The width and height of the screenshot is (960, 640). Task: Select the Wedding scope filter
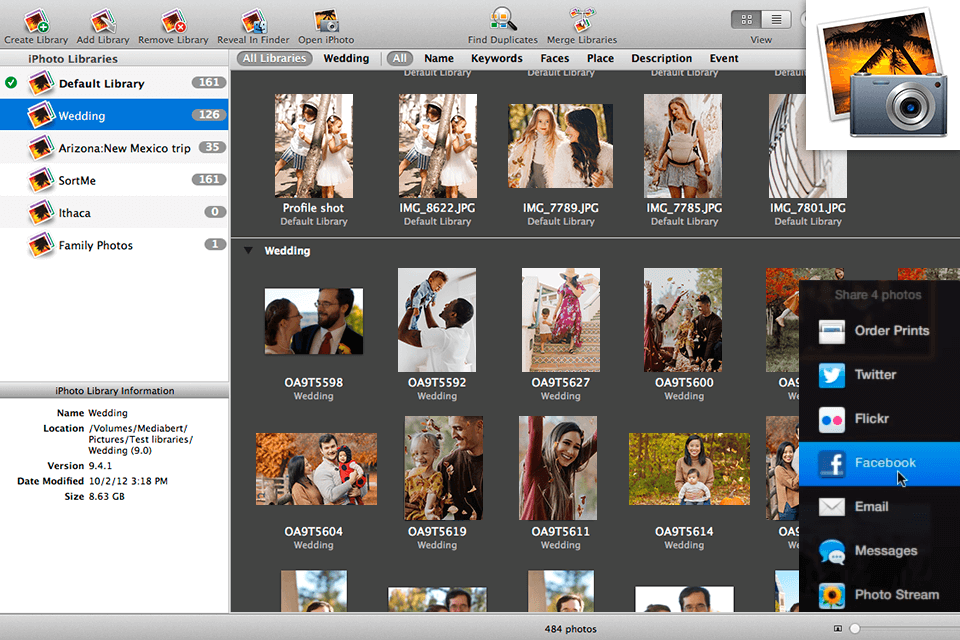click(x=346, y=58)
